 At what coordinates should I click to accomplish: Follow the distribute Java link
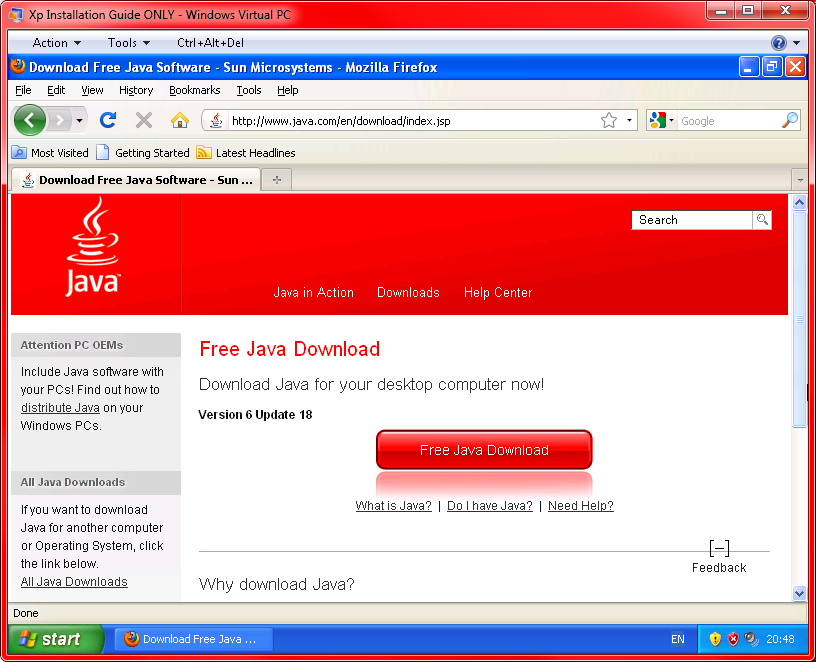(60, 408)
